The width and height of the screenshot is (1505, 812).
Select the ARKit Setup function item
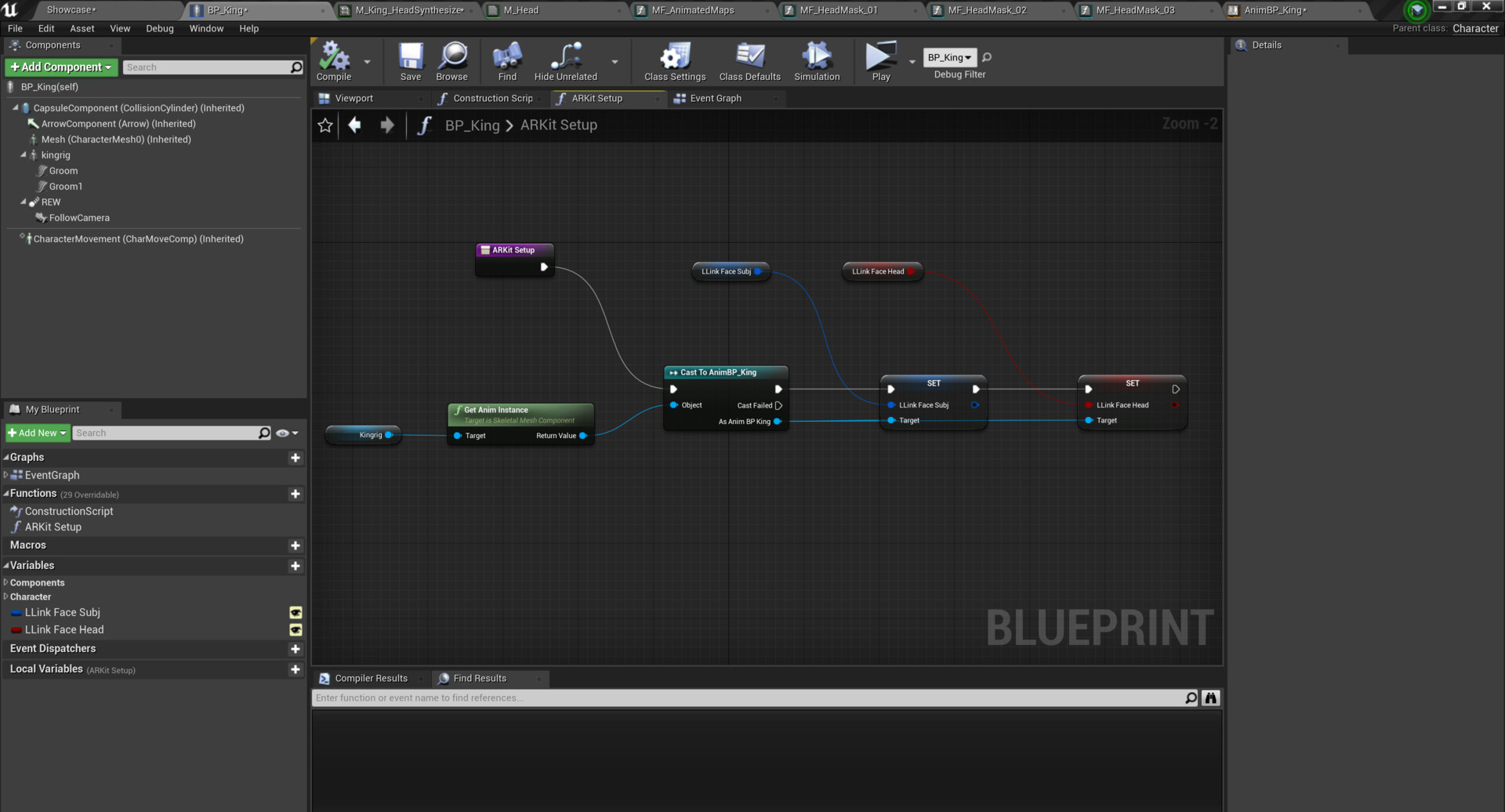coord(53,527)
